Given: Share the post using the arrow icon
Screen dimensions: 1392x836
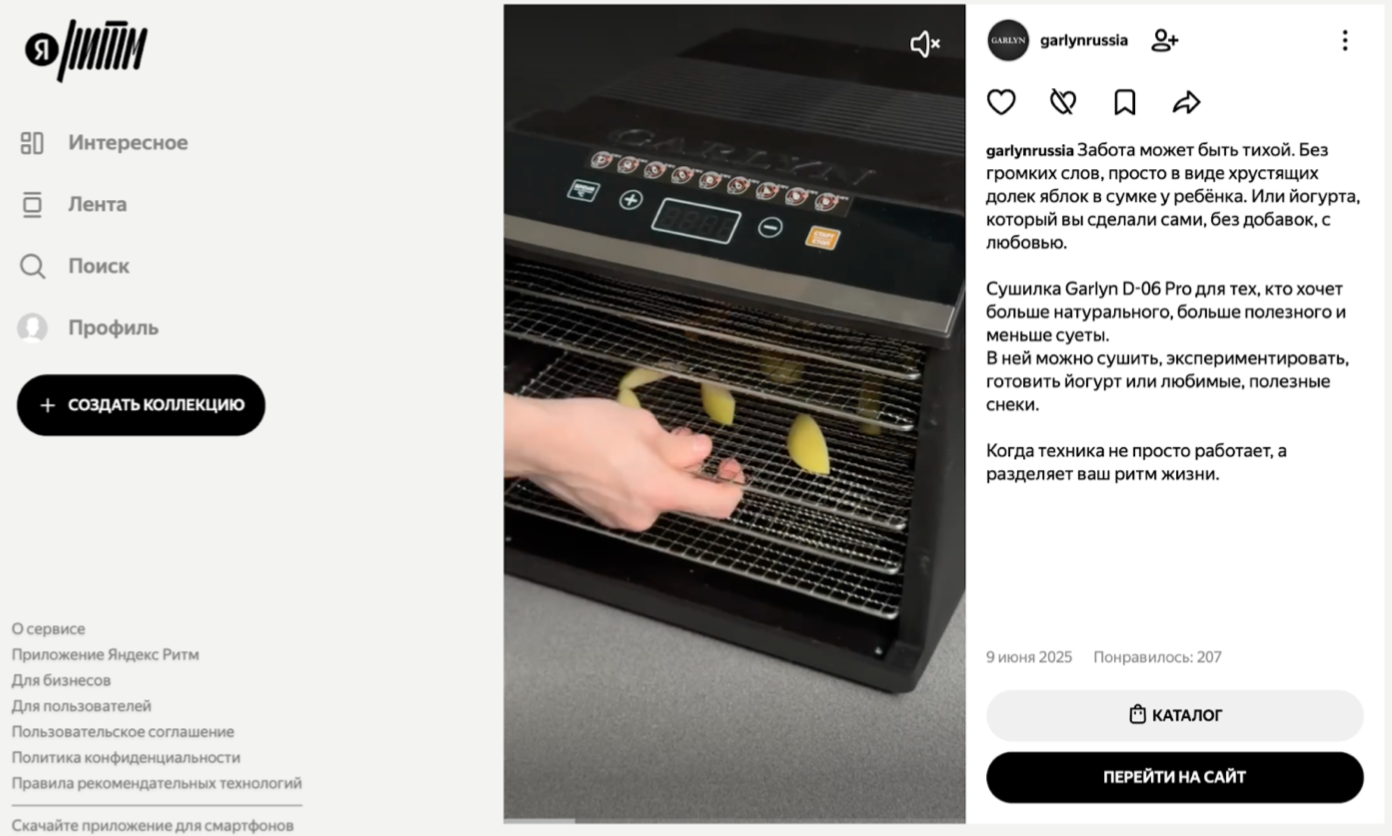Looking at the screenshot, I should click(1186, 102).
